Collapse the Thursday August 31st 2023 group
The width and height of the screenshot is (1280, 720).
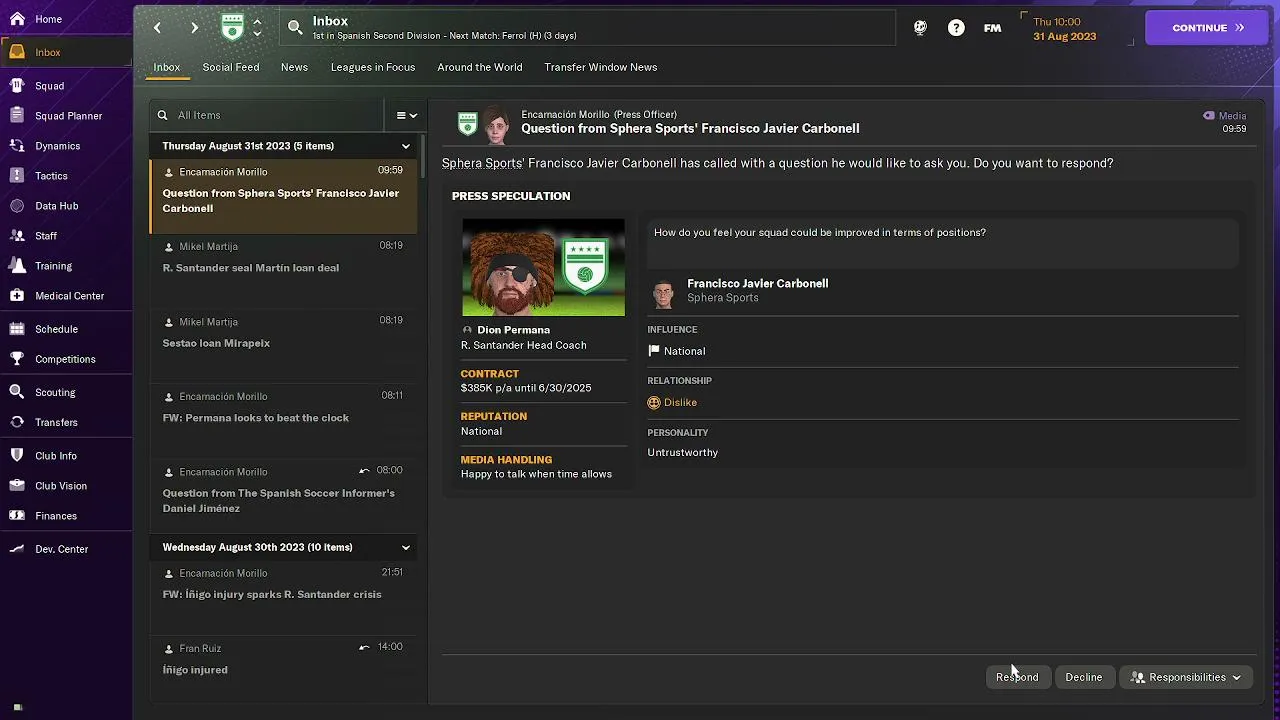(406, 146)
